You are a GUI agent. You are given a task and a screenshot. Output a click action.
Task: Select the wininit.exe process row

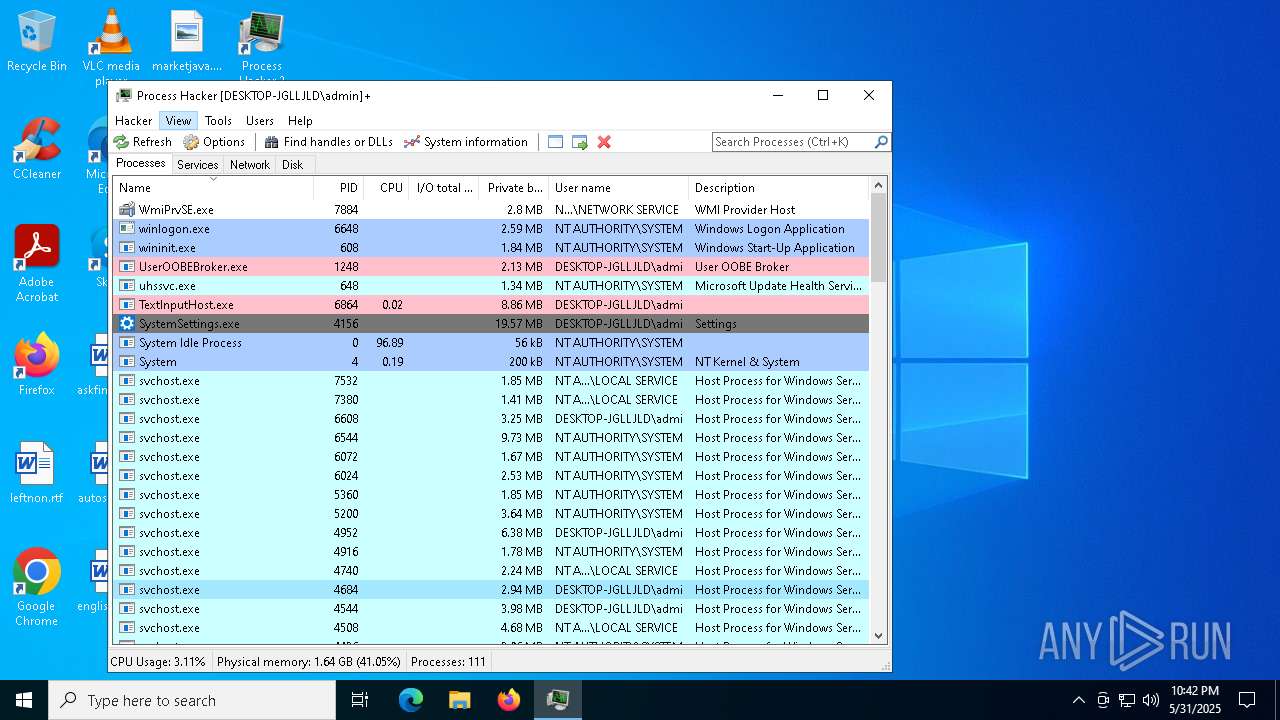click(491, 248)
